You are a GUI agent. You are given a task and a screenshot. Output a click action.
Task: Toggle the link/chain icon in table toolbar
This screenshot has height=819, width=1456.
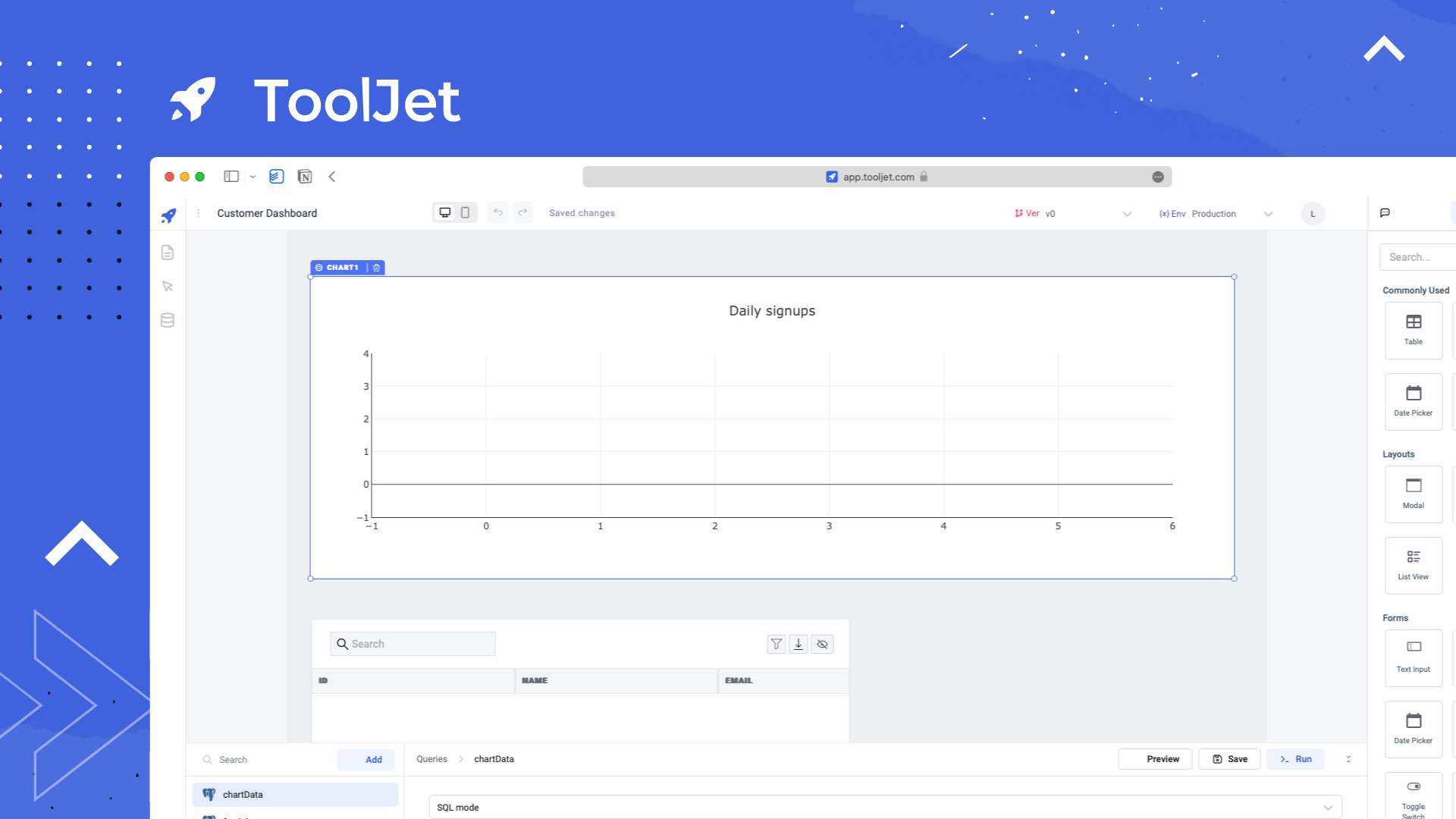coord(822,643)
